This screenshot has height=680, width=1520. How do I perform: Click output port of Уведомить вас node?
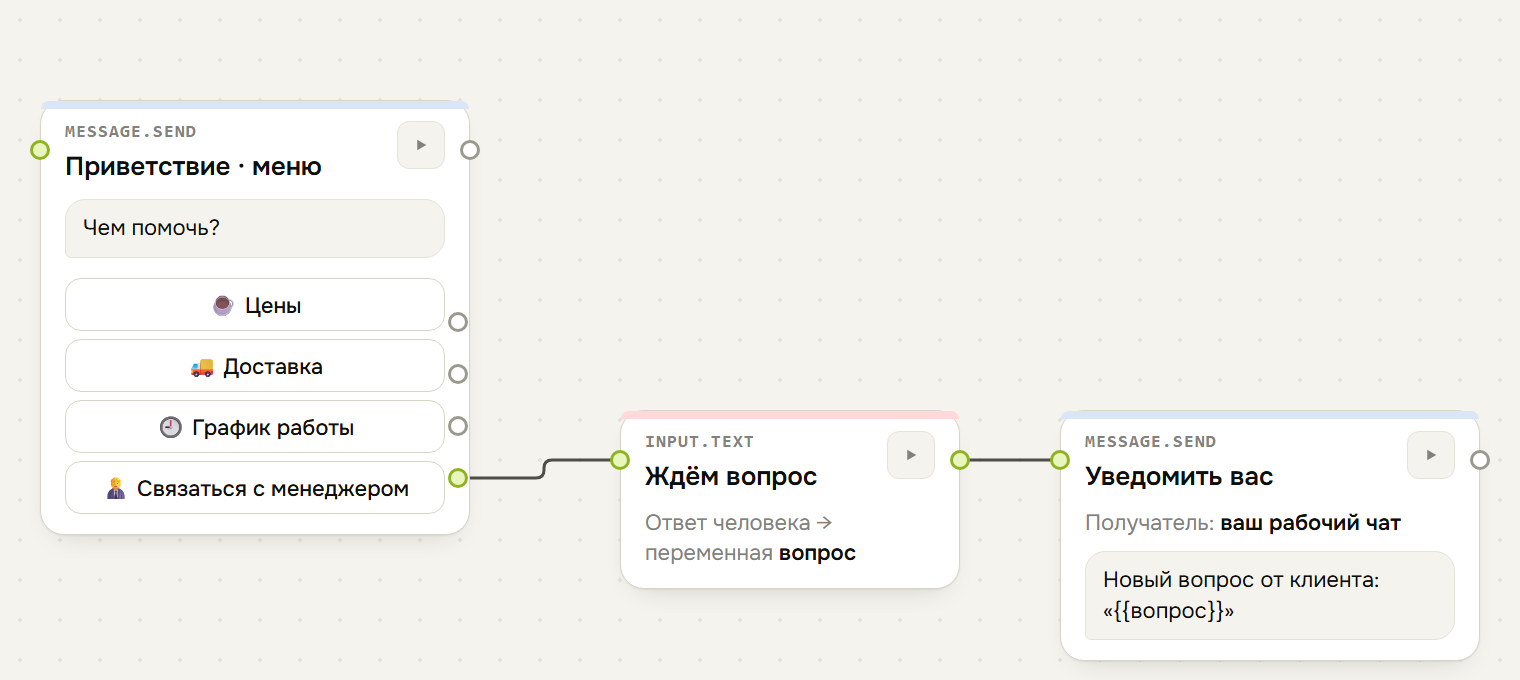coord(1480,460)
